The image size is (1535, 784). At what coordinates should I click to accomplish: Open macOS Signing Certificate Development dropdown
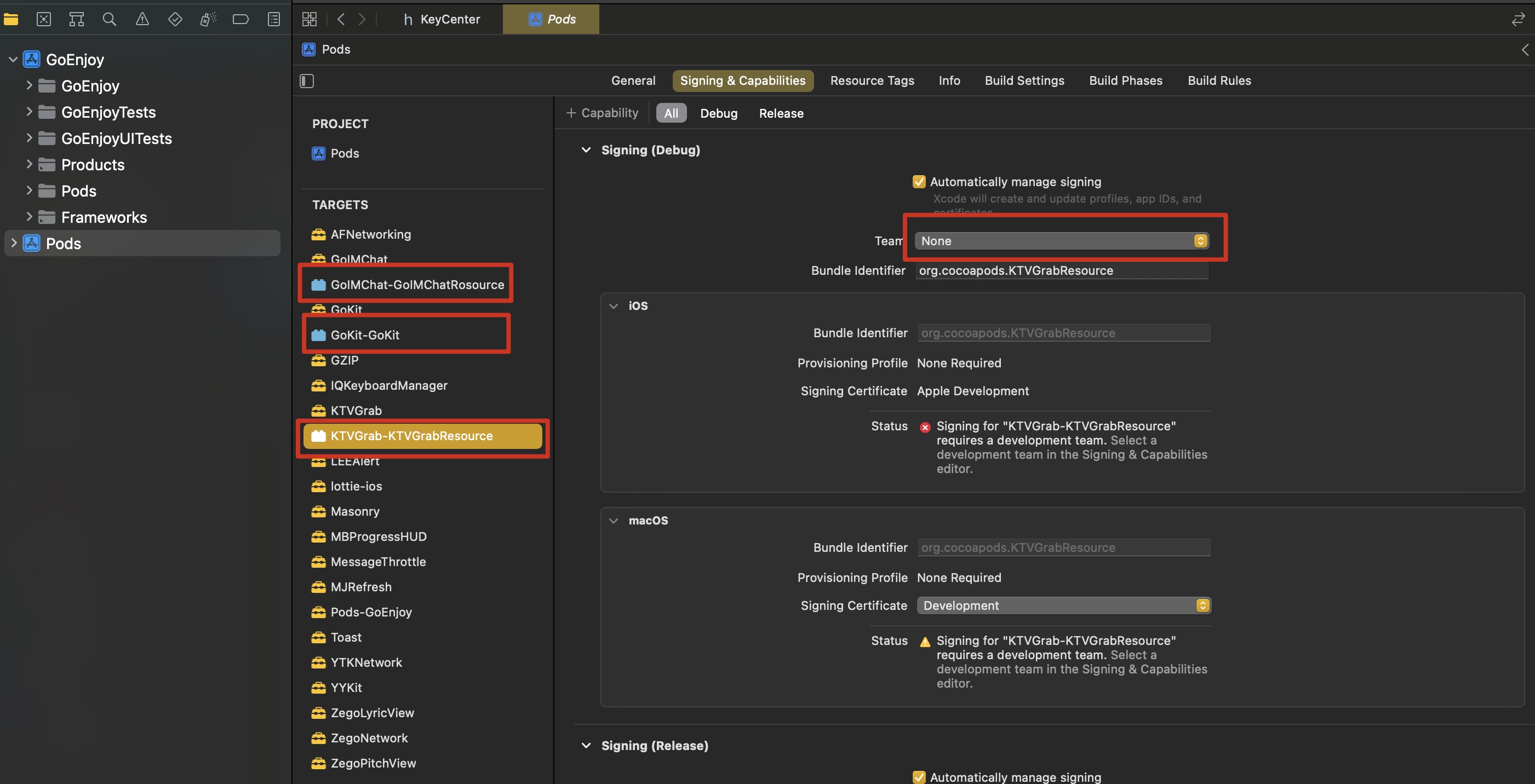click(x=1064, y=606)
